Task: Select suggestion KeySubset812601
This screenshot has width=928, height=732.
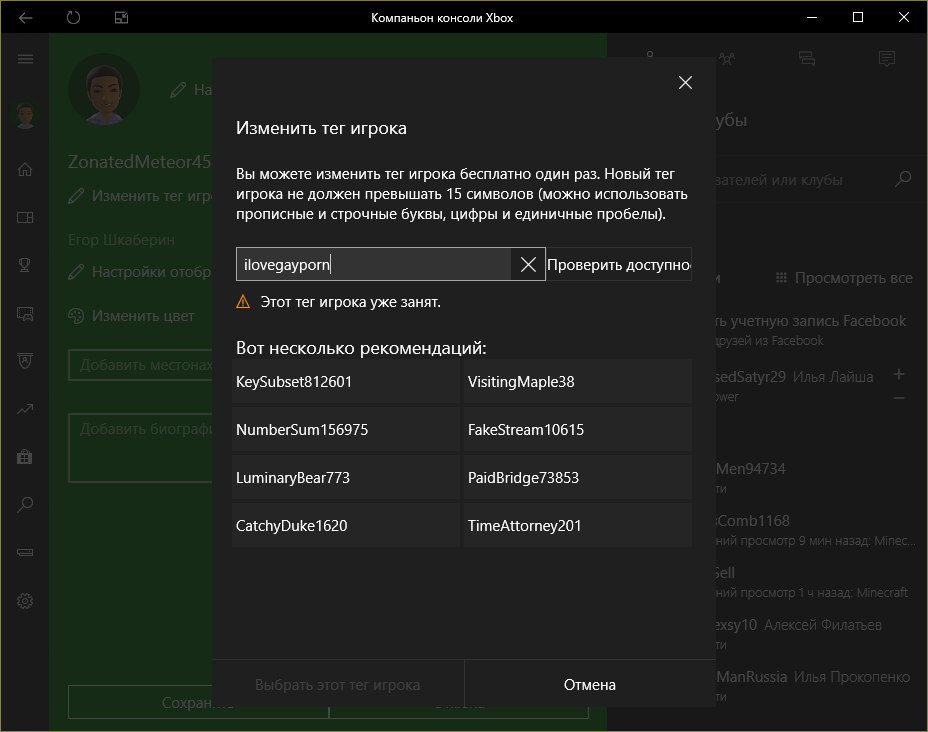Action: pos(346,382)
